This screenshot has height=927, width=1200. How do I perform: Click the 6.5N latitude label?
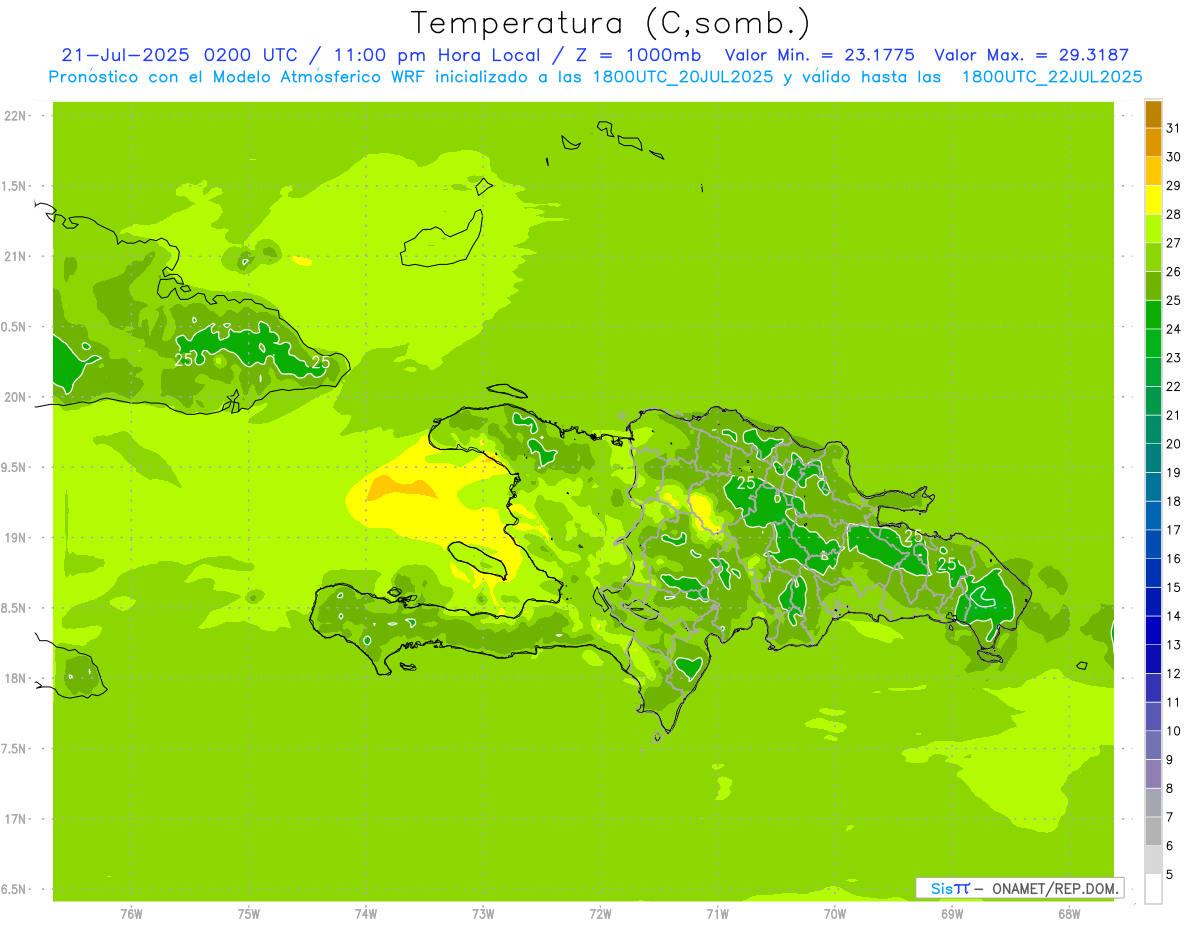pos(14,889)
